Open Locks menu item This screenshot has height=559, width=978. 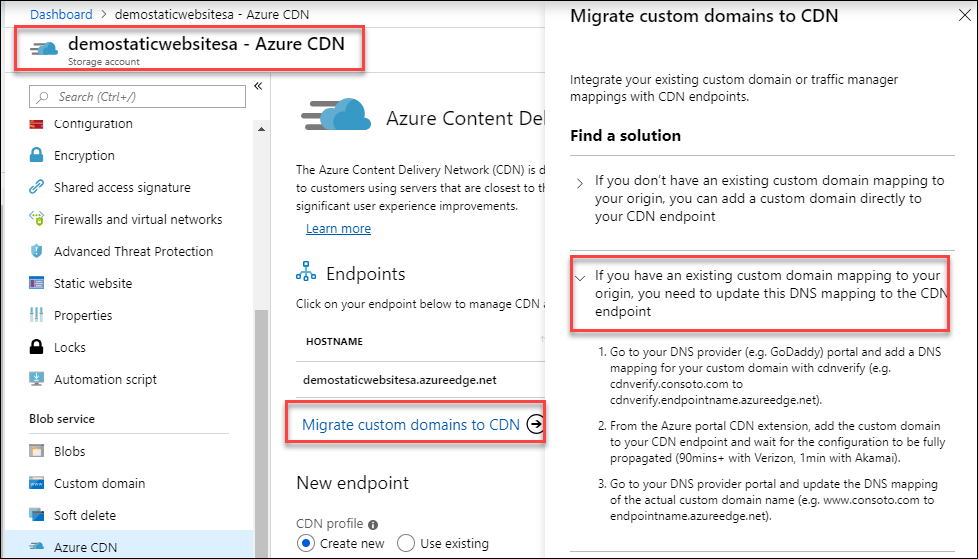coord(69,347)
